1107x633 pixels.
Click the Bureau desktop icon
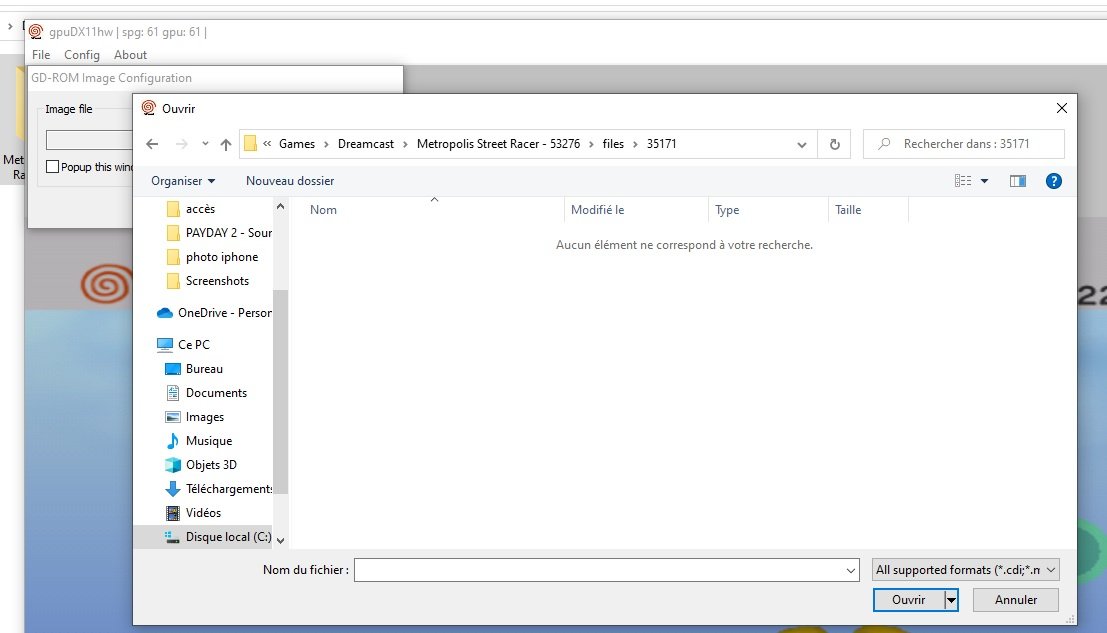(x=172, y=369)
